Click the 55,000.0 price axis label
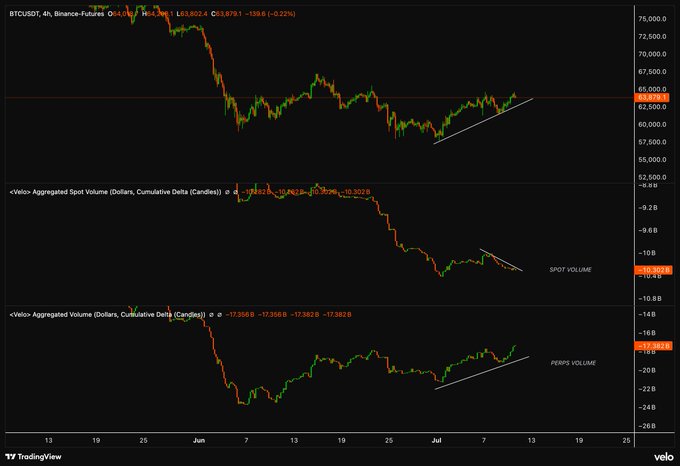 652,160
